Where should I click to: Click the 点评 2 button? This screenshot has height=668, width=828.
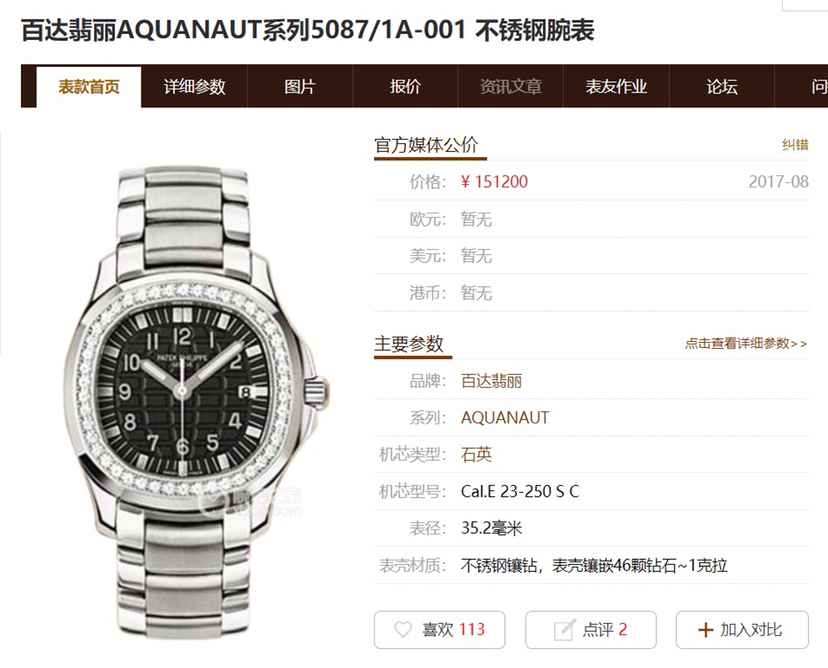[590, 629]
